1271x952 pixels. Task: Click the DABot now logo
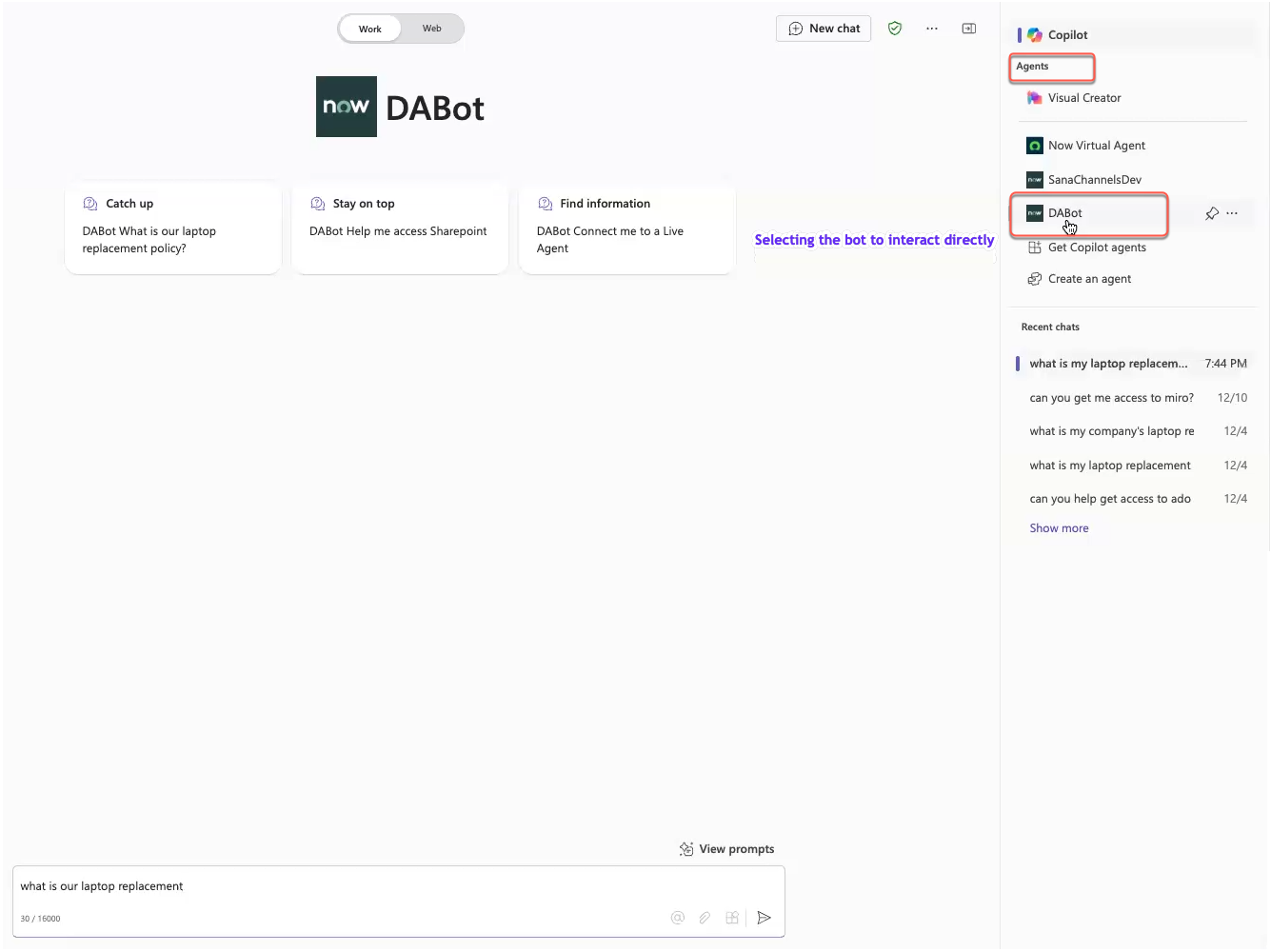[347, 107]
